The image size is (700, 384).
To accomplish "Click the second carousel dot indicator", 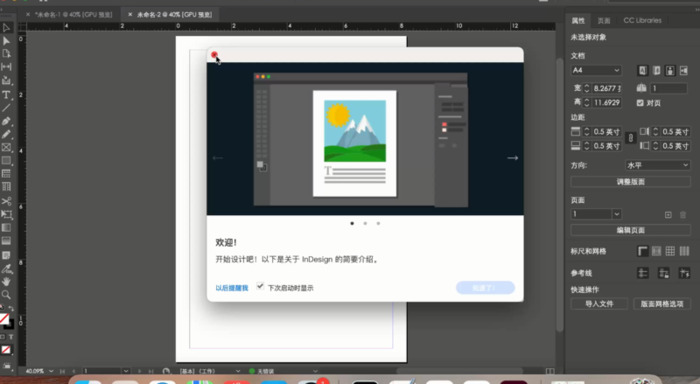I will (x=365, y=223).
